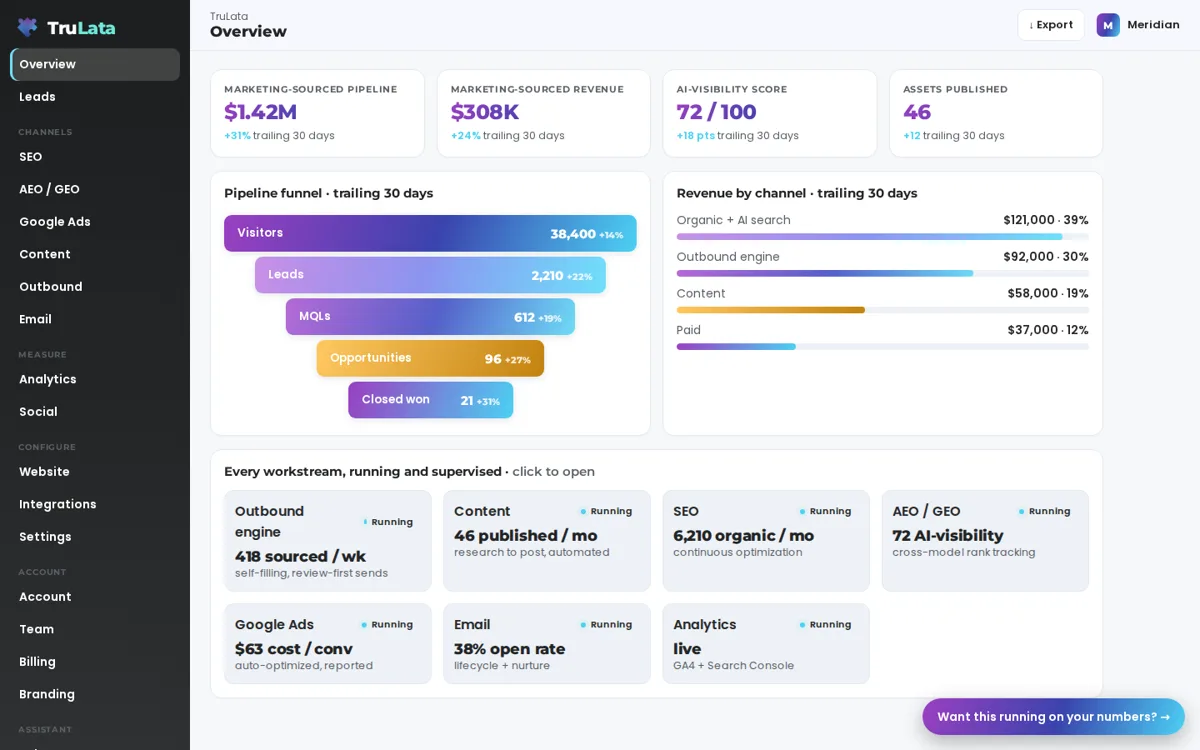The image size is (1200, 750).
Task: Open Leads in the sidebar
Action: [x=95, y=97]
